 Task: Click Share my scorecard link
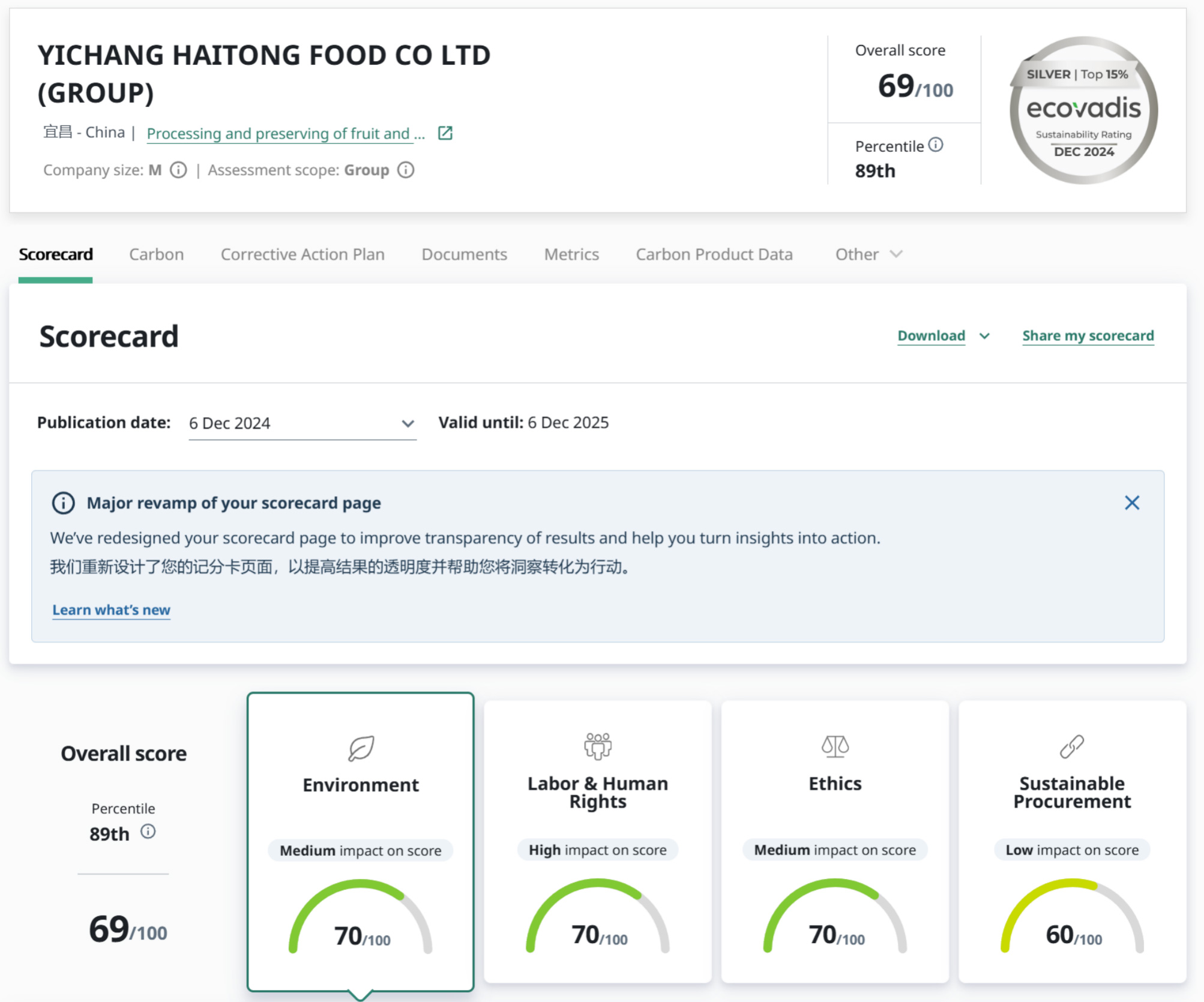click(1088, 336)
